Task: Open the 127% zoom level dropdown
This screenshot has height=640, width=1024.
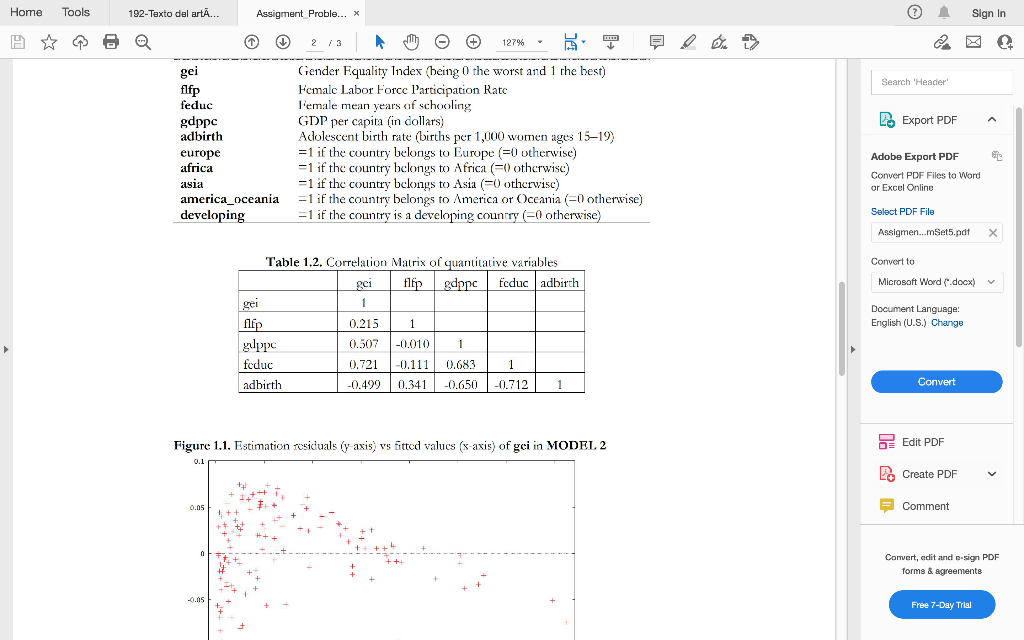Action: tap(522, 42)
